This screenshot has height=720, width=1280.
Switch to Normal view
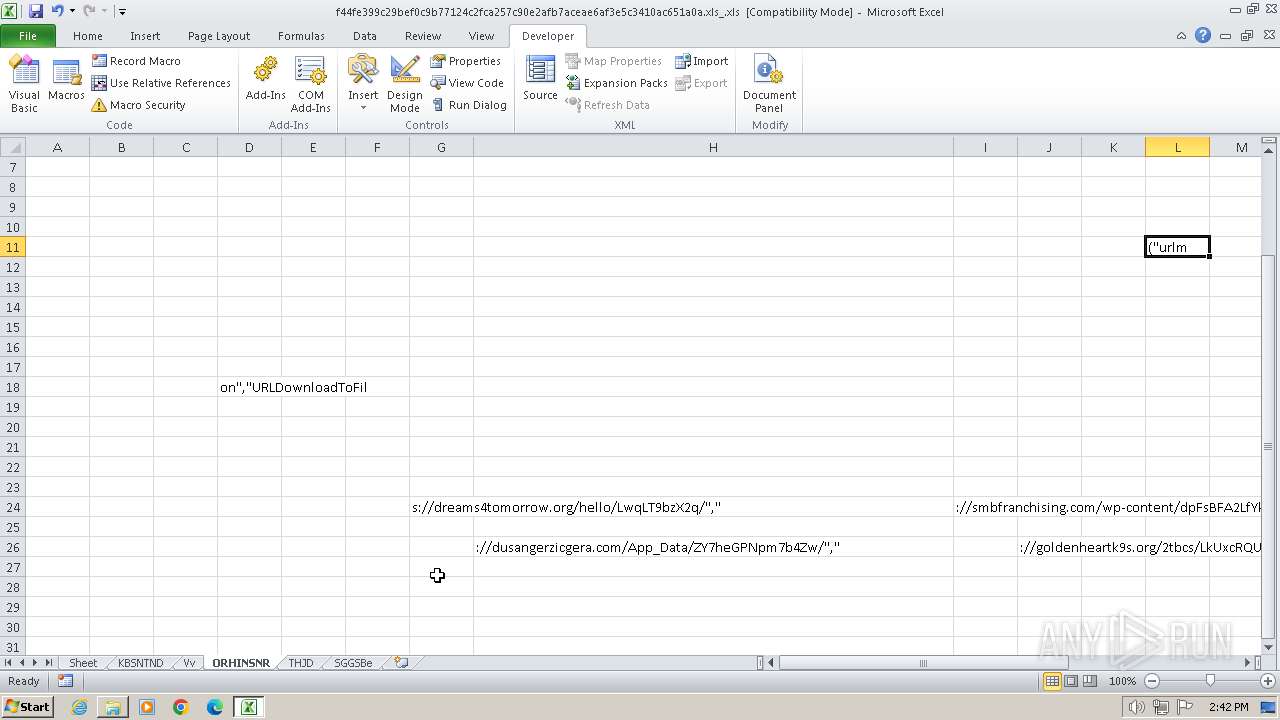point(1052,681)
